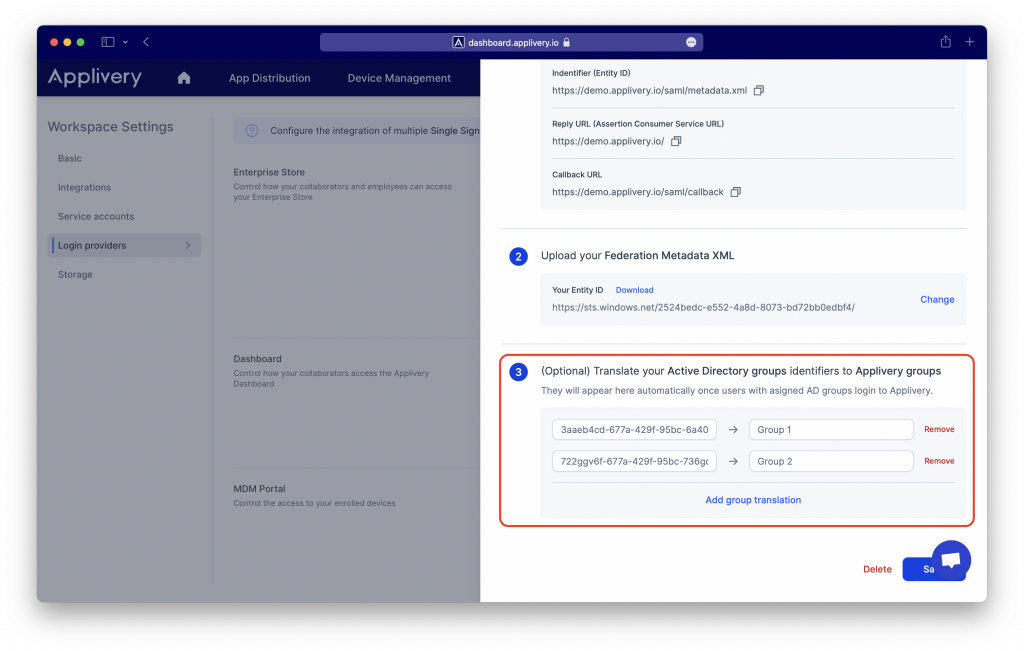Remove the Group 1 translation

[939, 429]
